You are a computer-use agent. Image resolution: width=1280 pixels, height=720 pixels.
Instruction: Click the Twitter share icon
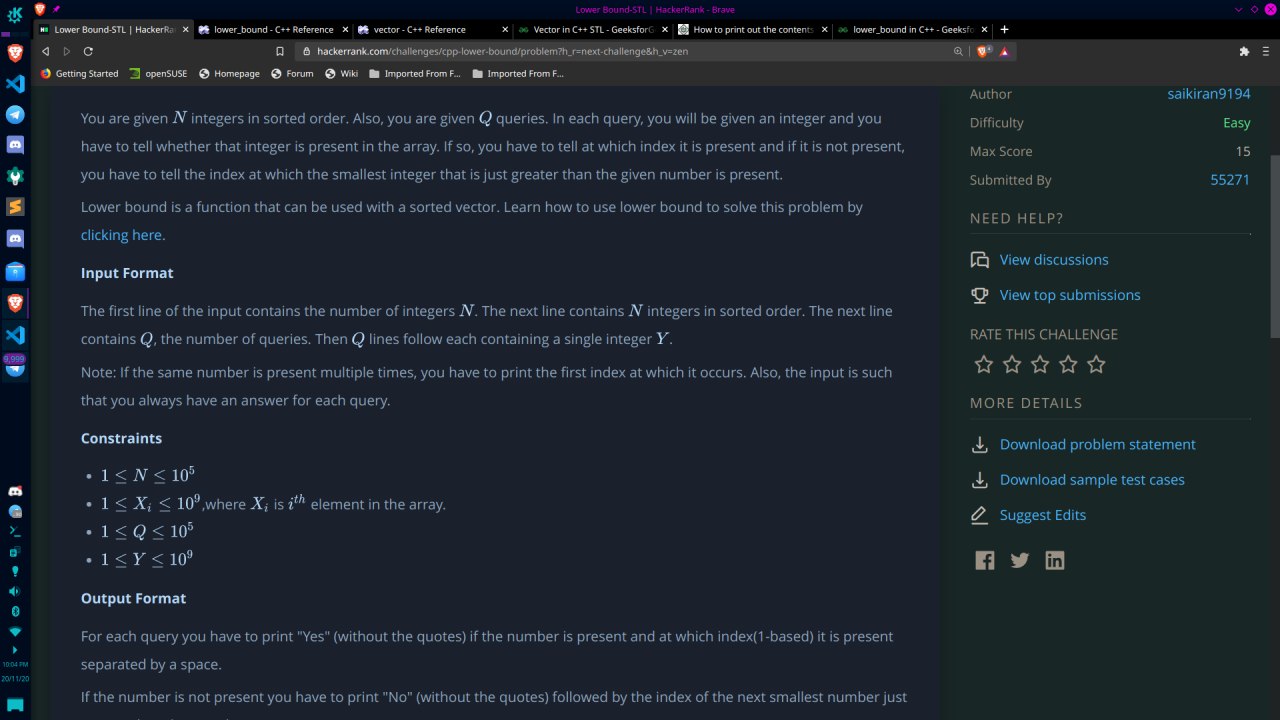(x=1020, y=560)
